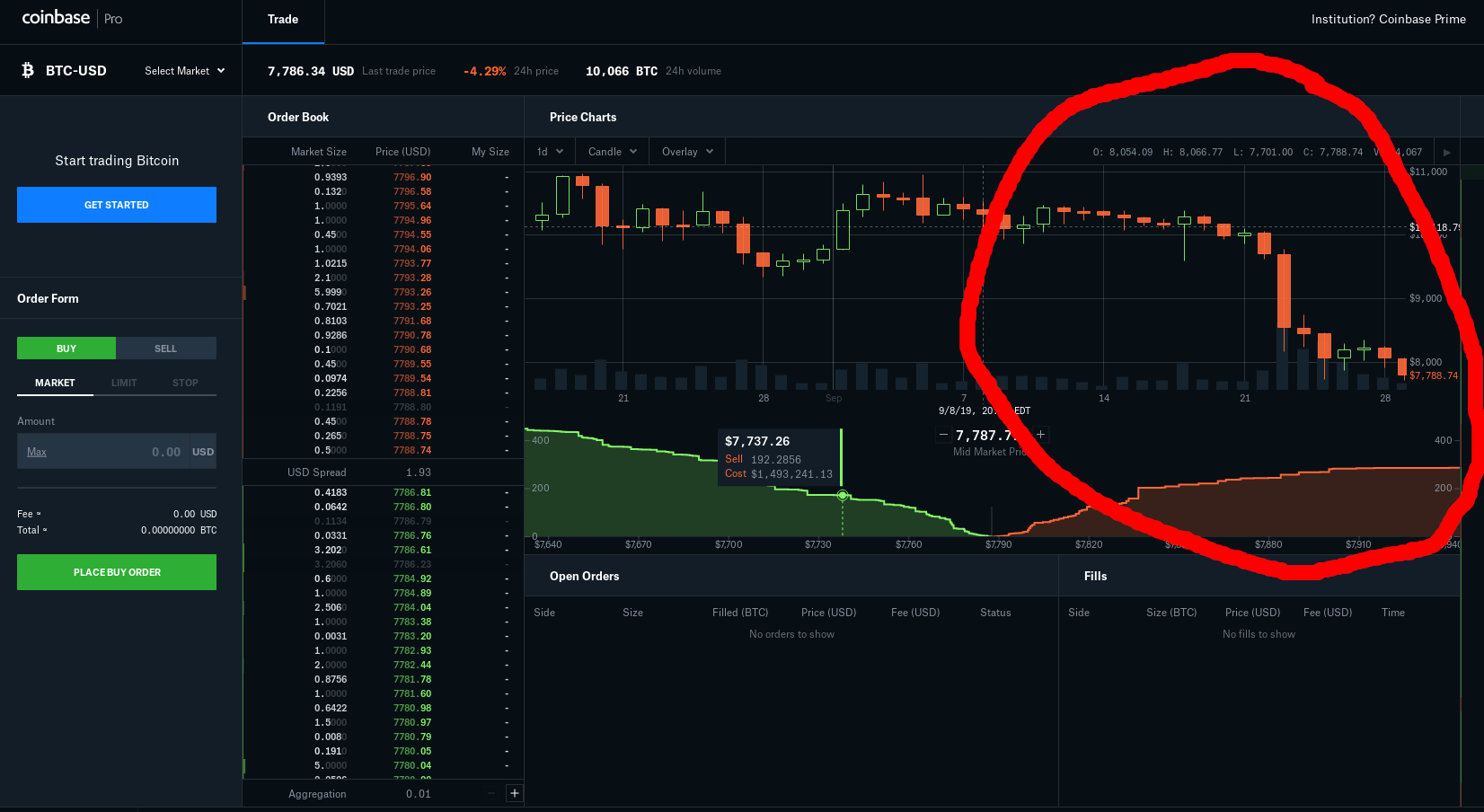
Task: Click the ask price 7793.26 row
Action: pos(384,292)
